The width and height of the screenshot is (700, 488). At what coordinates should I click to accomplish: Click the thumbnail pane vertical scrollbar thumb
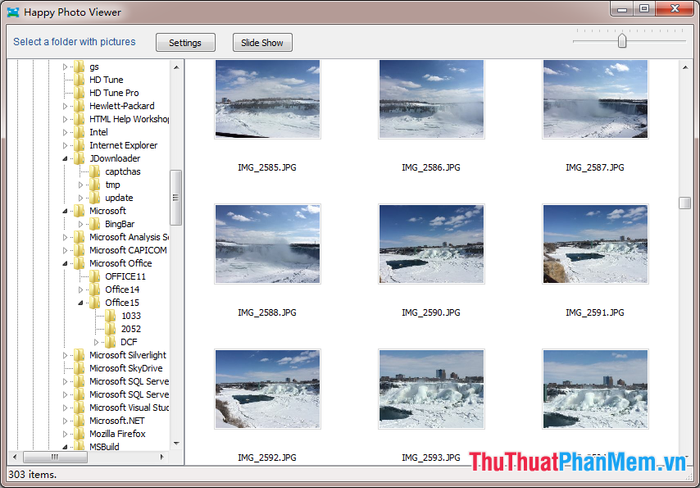point(685,203)
